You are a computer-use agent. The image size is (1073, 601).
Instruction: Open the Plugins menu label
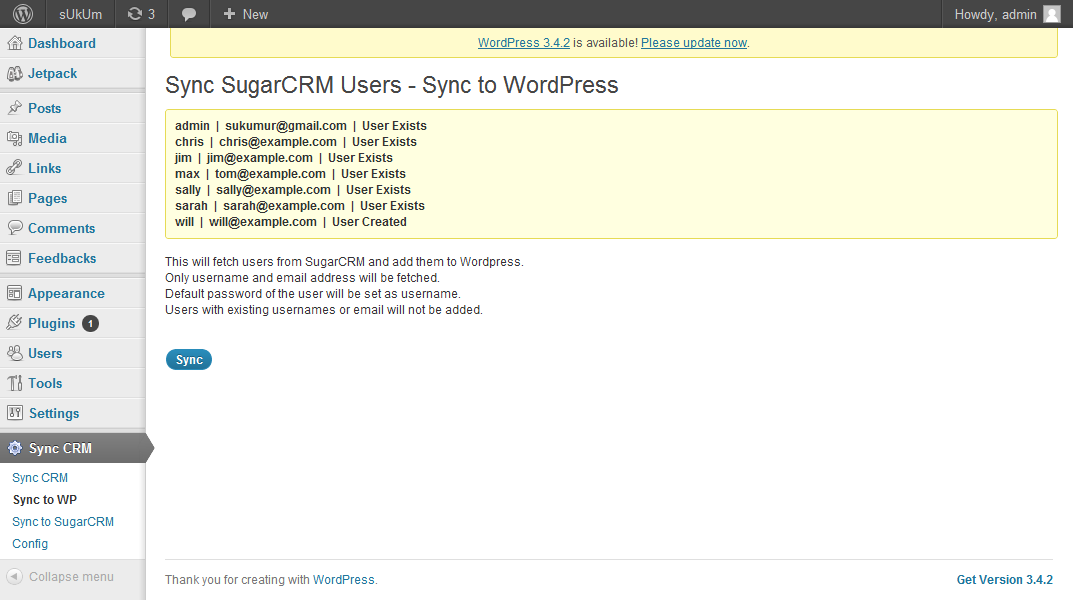click(x=51, y=323)
